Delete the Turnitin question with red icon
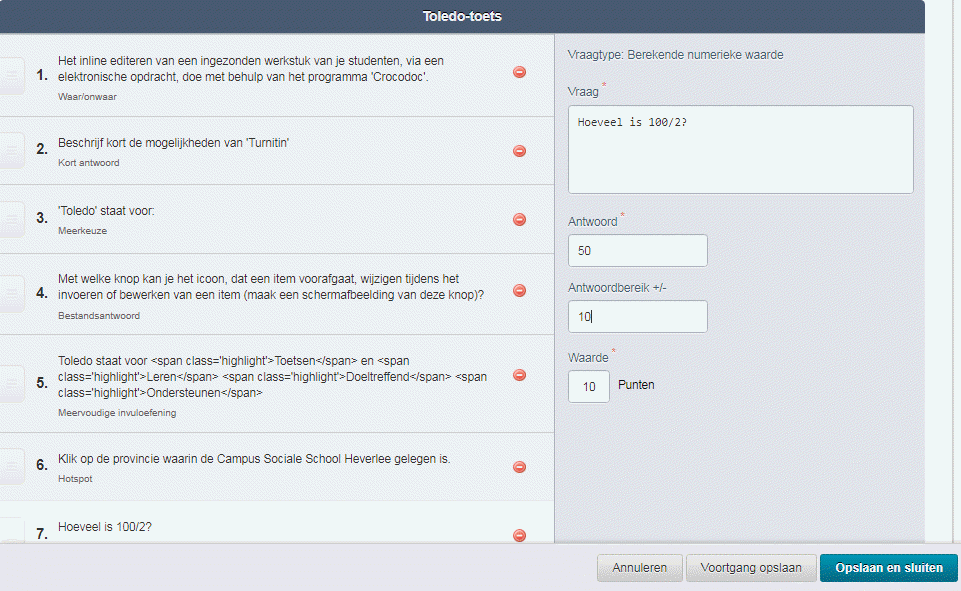Viewport: 961px width, 591px height. (x=519, y=151)
